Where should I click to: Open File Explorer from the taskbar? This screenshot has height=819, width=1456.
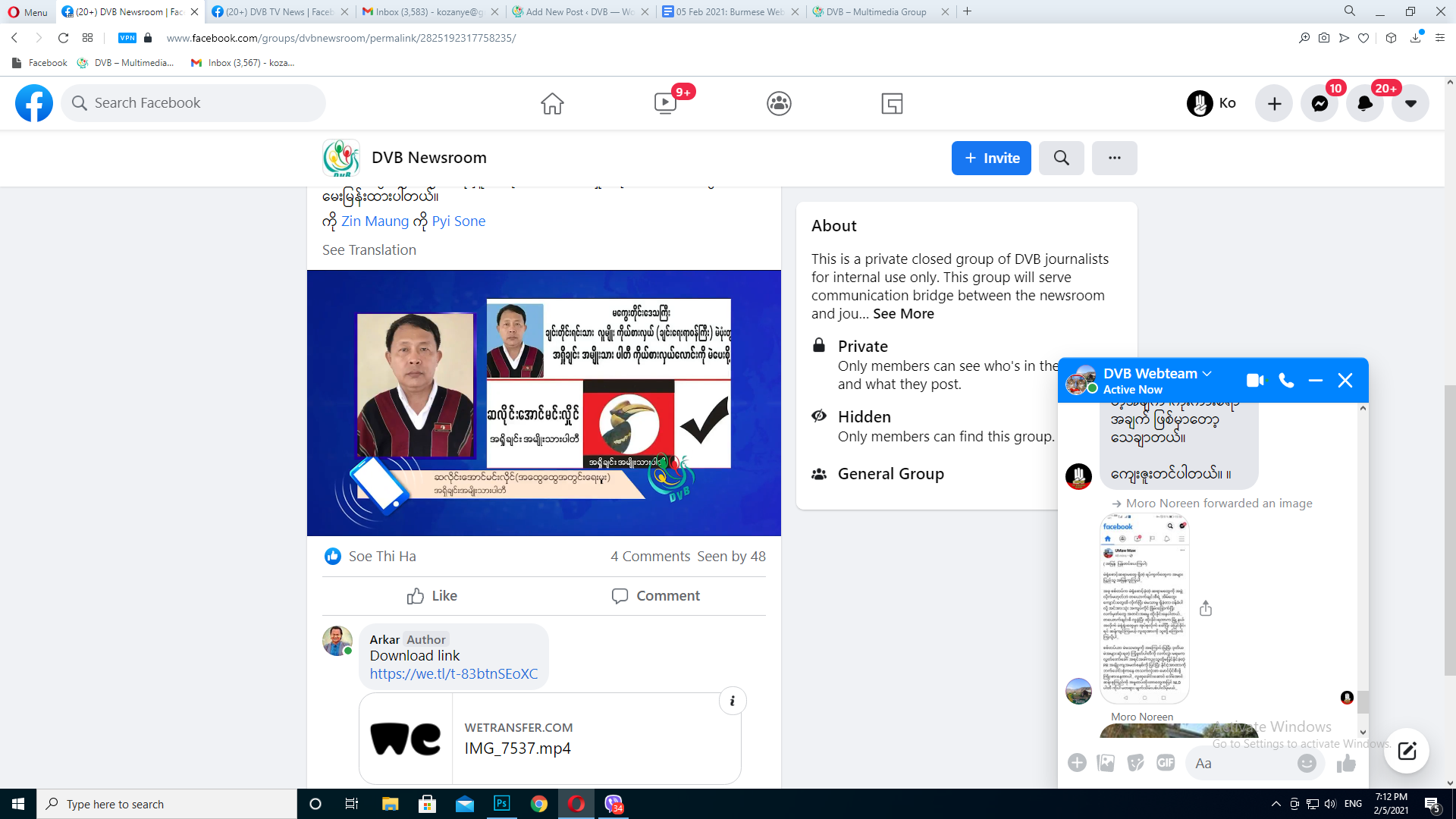click(x=390, y=804)
